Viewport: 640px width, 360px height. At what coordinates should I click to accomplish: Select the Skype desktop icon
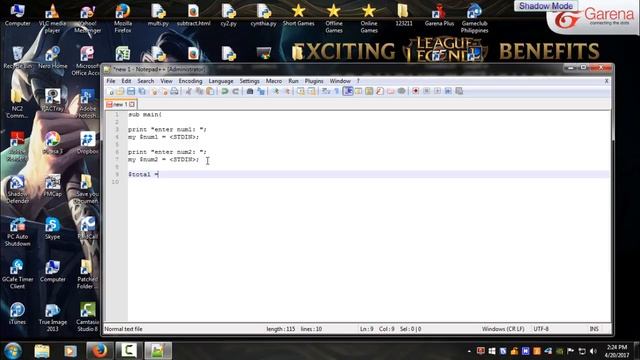coord(52,229)
